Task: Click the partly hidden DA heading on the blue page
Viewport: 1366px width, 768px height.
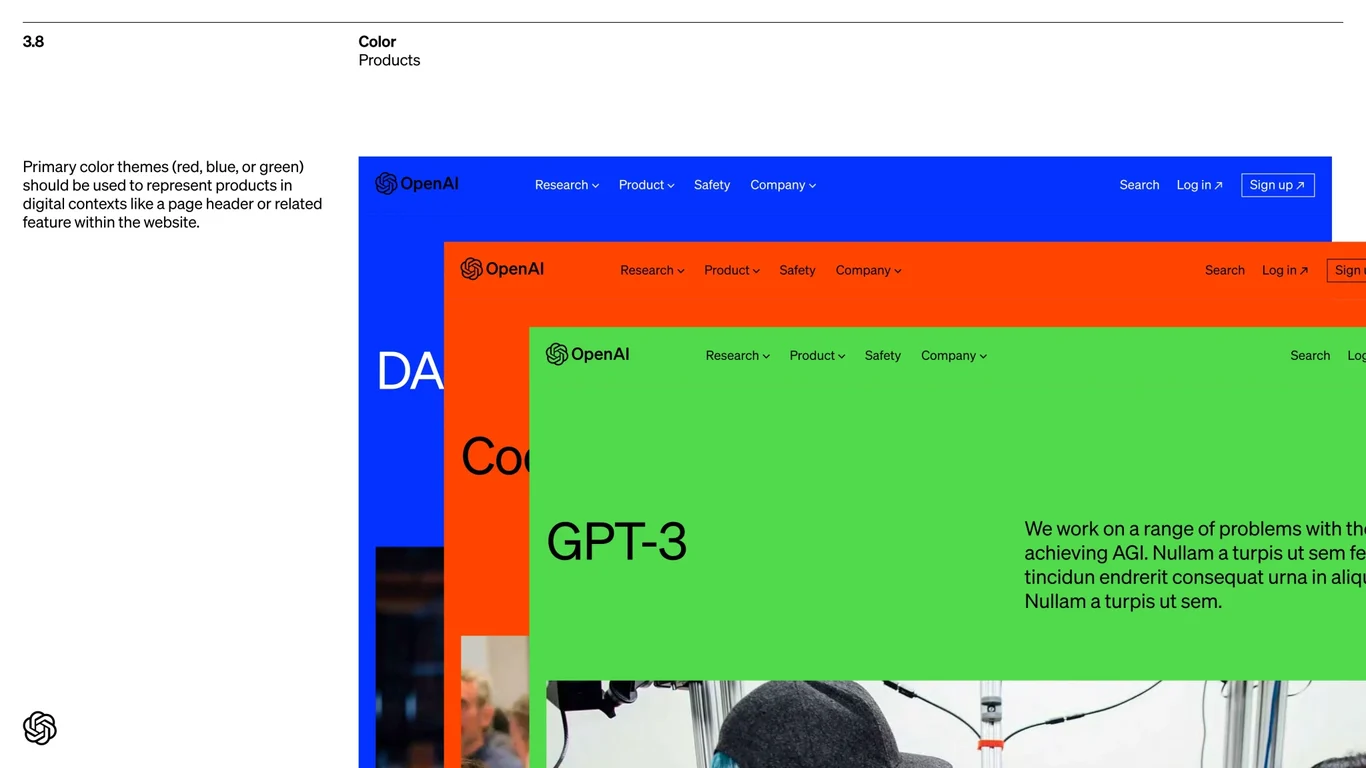Action: point(410,372)
